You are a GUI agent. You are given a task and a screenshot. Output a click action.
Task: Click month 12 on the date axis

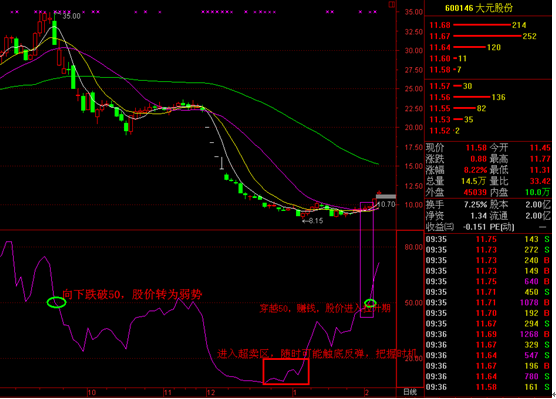[211, 392]
